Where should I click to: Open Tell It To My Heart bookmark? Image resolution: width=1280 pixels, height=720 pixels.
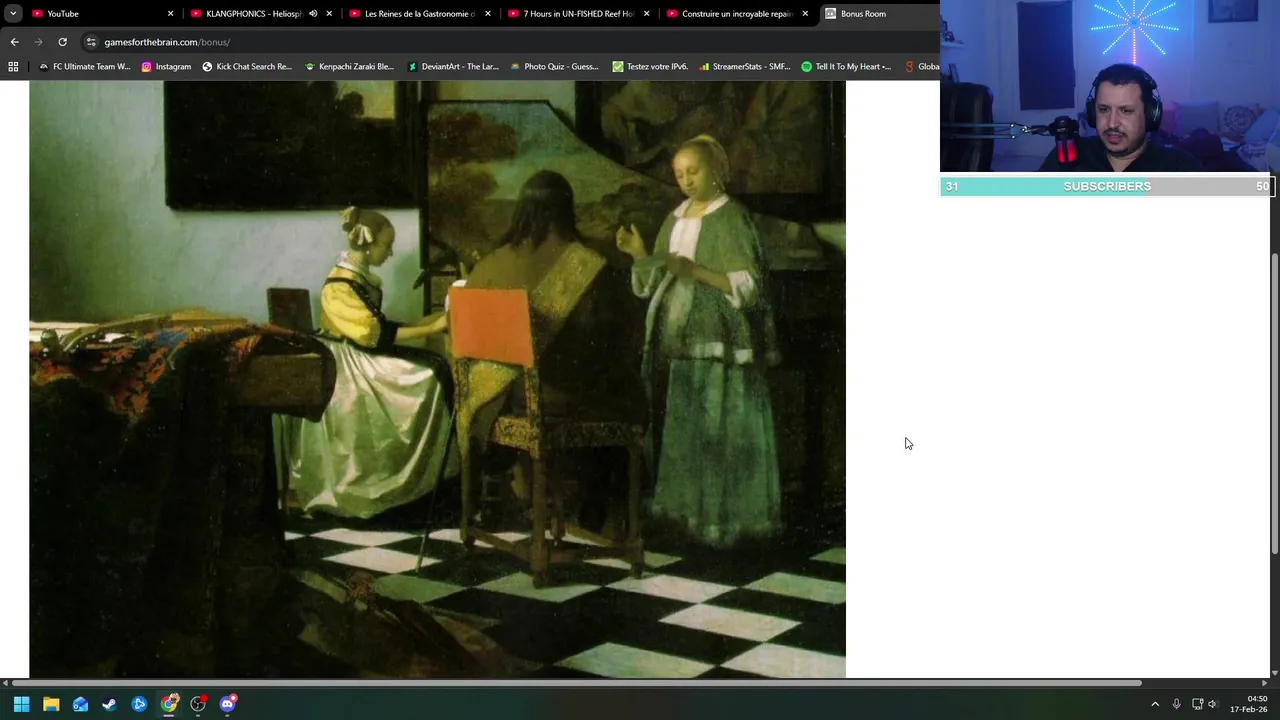tap(846, 67)
